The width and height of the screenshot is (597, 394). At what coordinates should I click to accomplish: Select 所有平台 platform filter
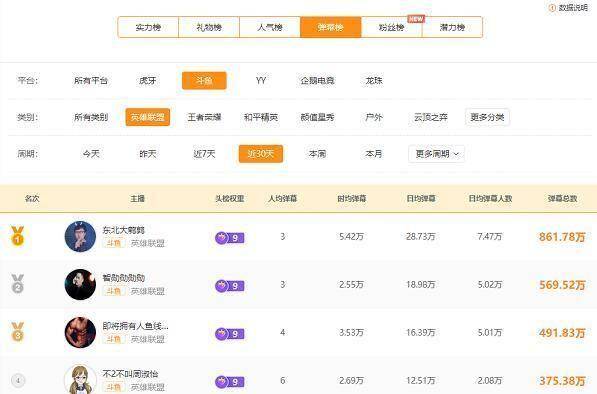pos(91,81)
